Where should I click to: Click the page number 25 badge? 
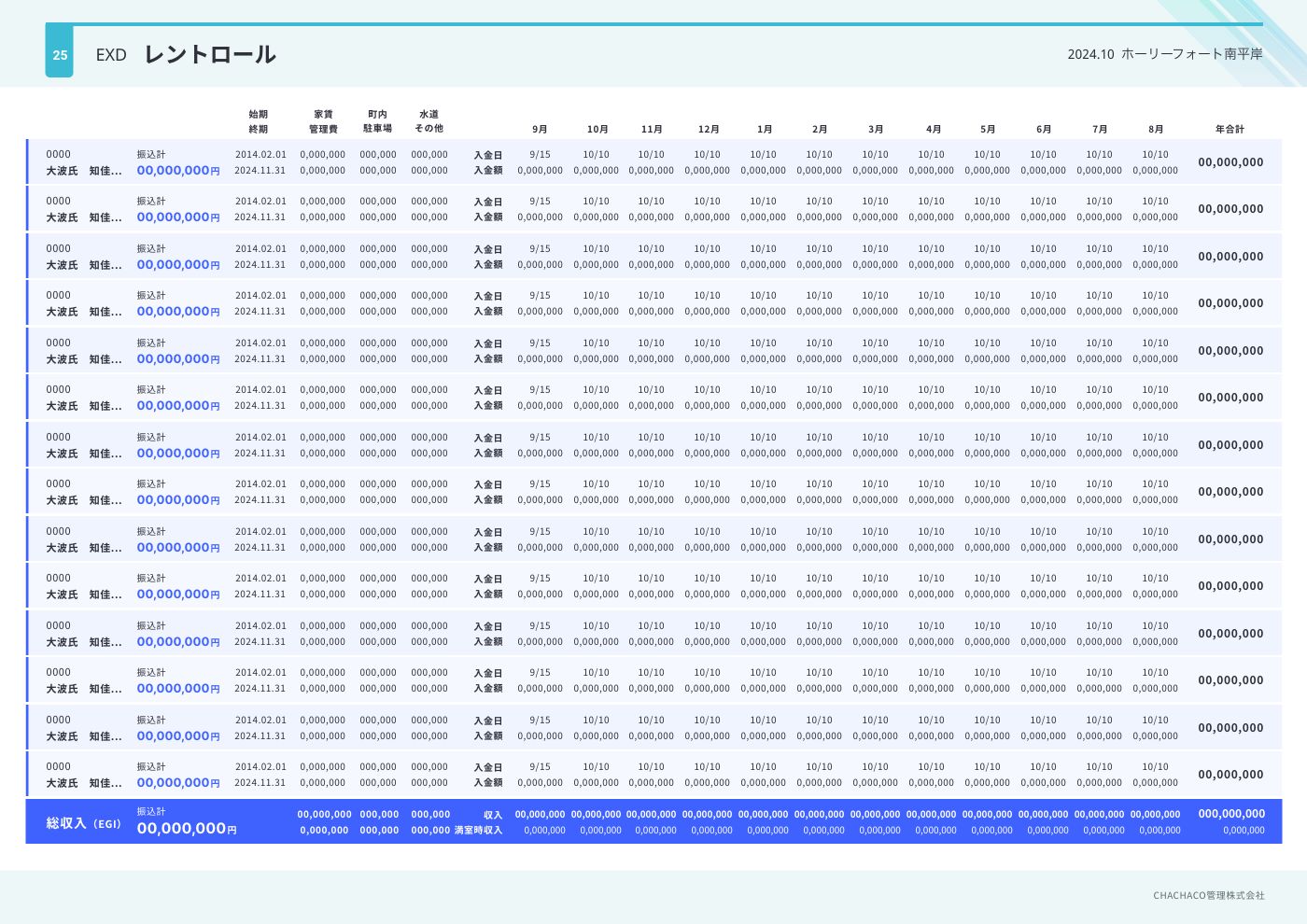[x=59, y=55]
